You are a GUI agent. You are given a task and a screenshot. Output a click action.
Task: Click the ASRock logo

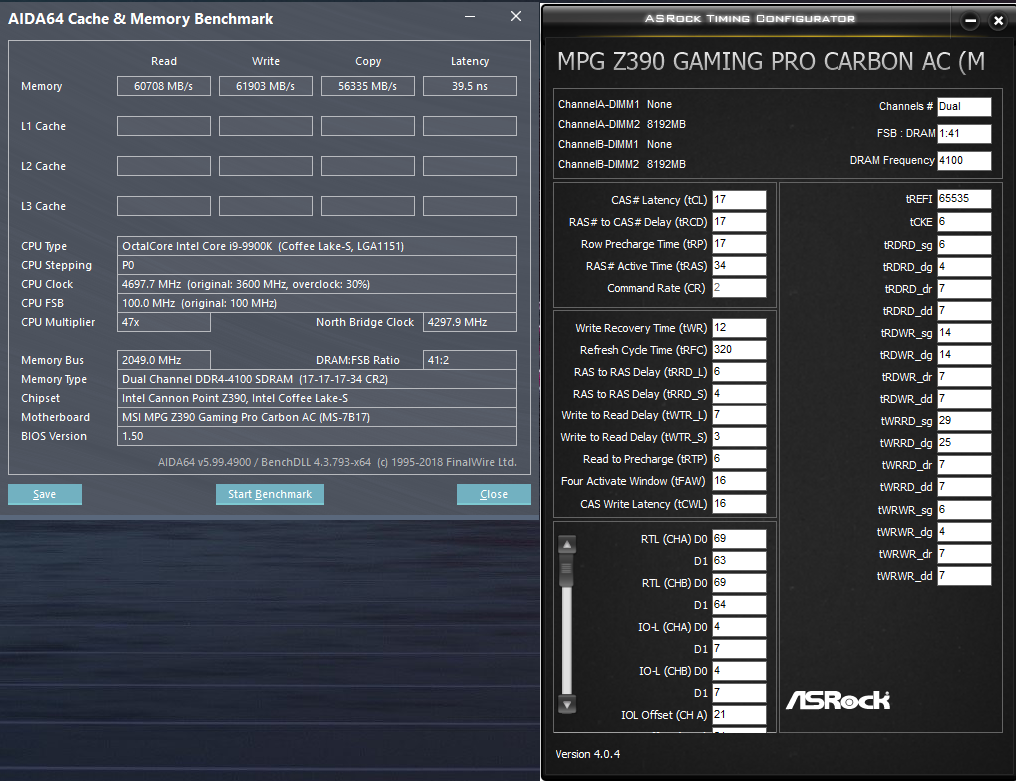pos(838,700)
